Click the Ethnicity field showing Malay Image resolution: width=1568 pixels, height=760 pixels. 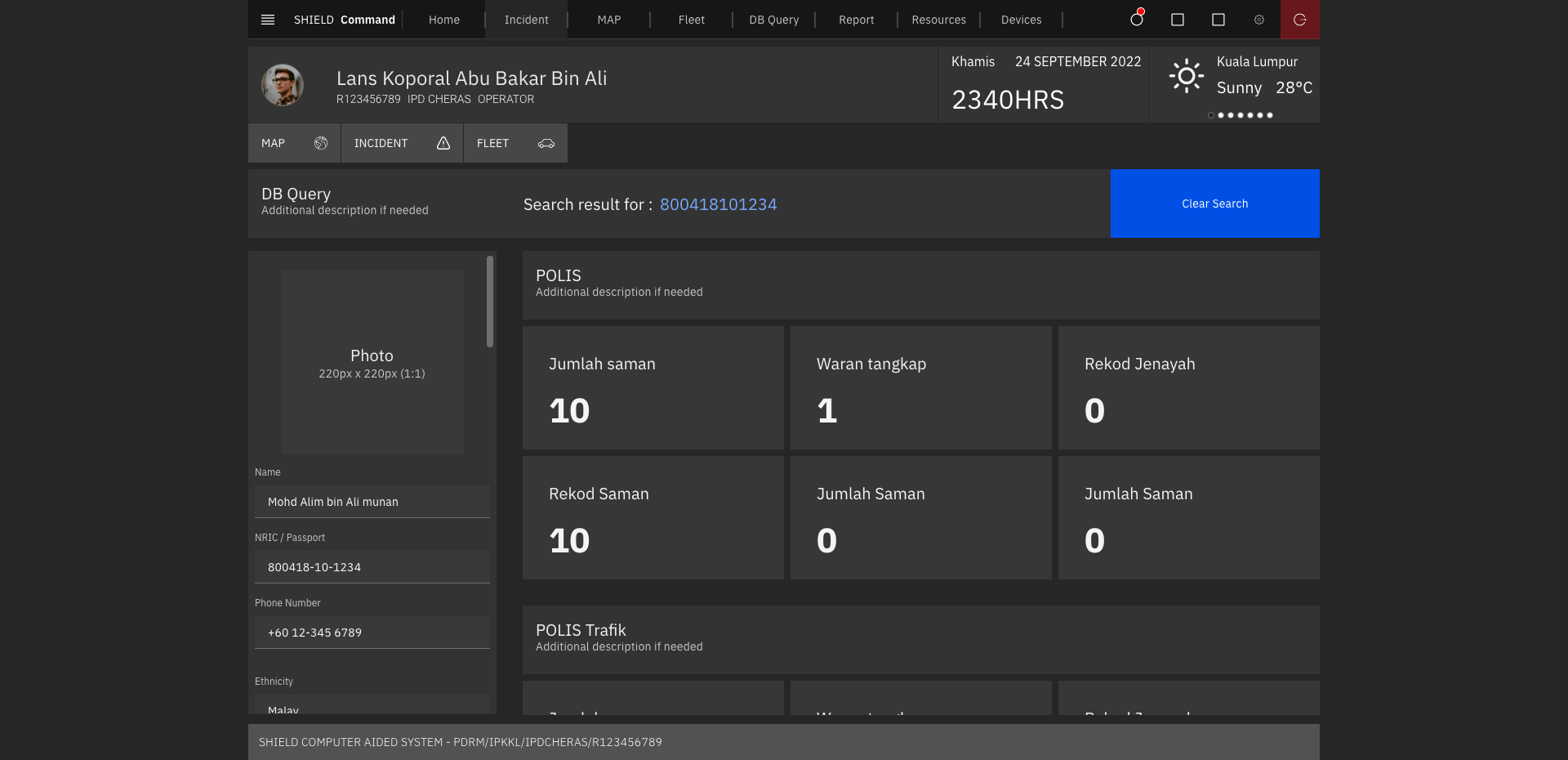[372, 706]
